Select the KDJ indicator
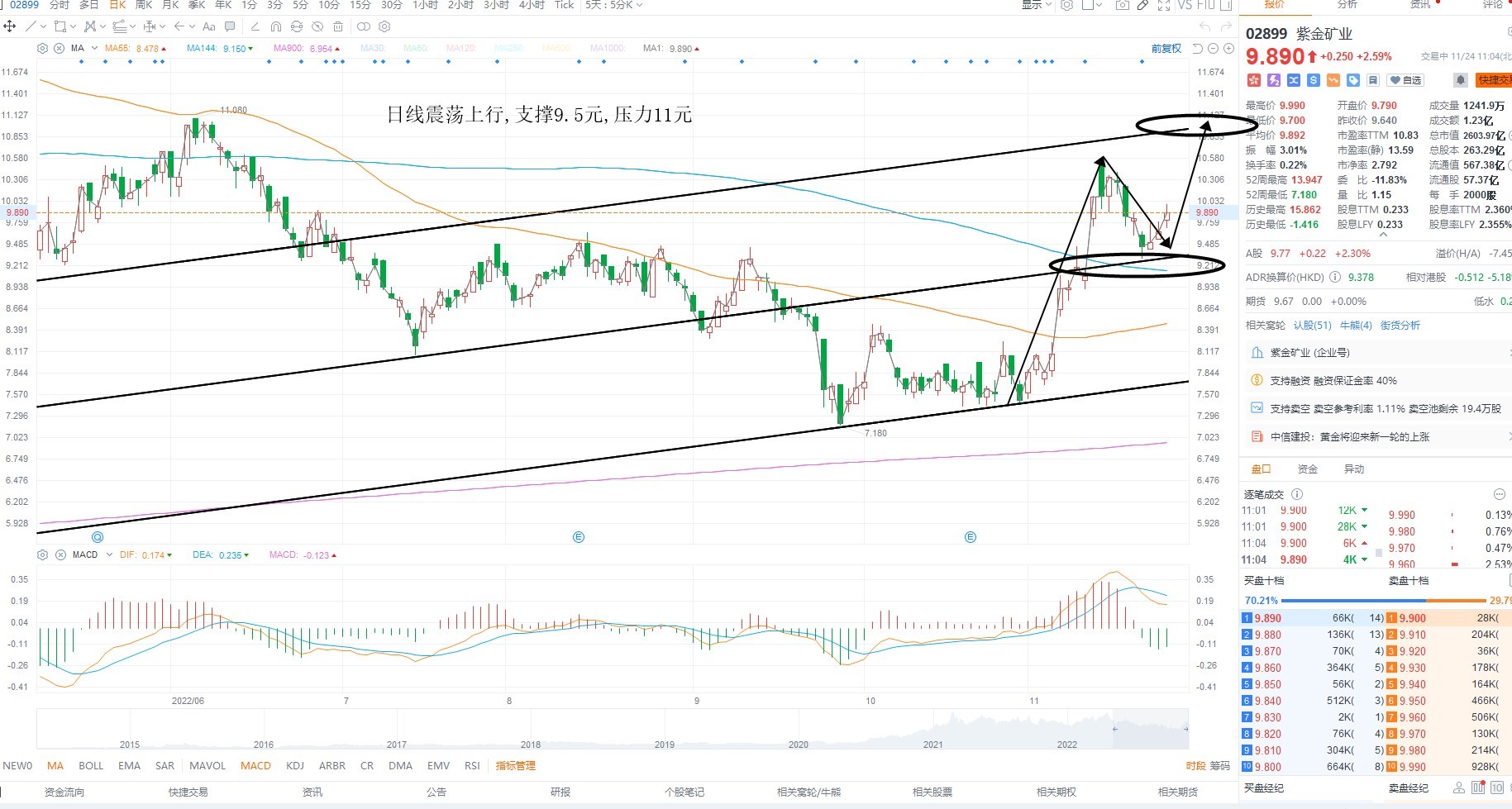The height and width of the screenshot is (809, 1512). coord(295,766)
